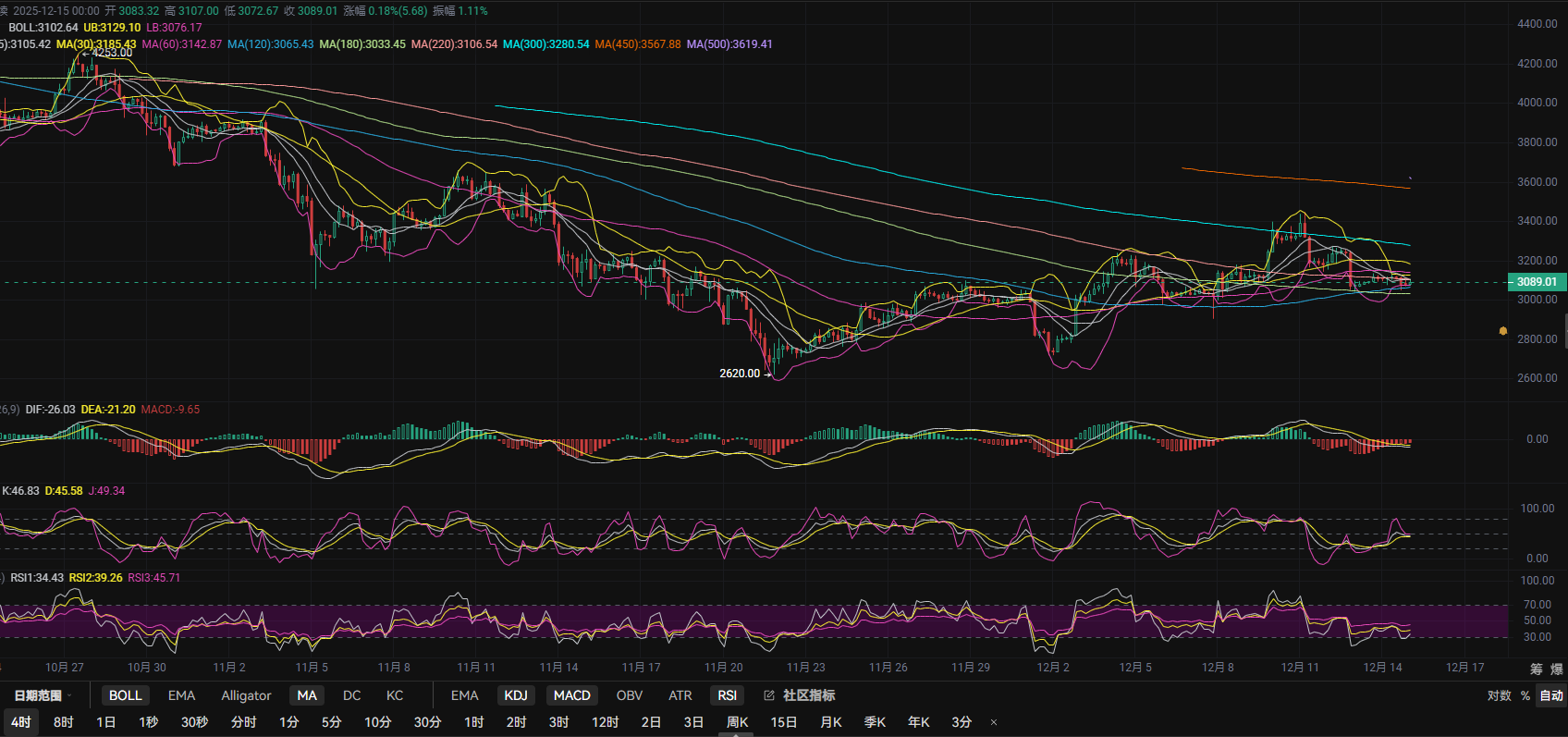This screenshot has width=1568, height=737.
Task: Enable the Alligator overlay indicator
Action: click(x=246, y=695)
